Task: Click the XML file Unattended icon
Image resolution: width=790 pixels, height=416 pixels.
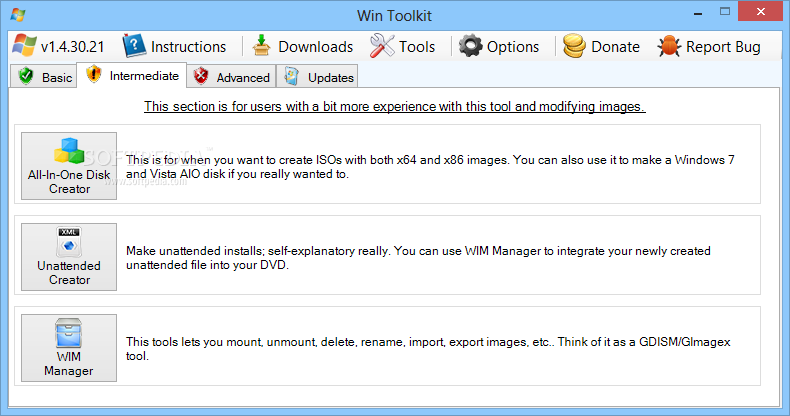Action: tap(69, 242)
